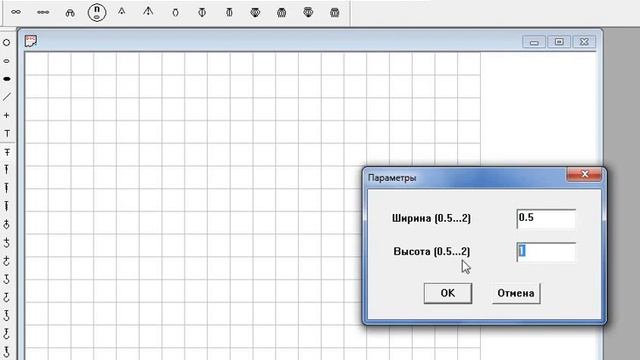Choose the plain T half double crochet symbol
Viewport: 640px width, 360px height.
click(x=7, y=133)
